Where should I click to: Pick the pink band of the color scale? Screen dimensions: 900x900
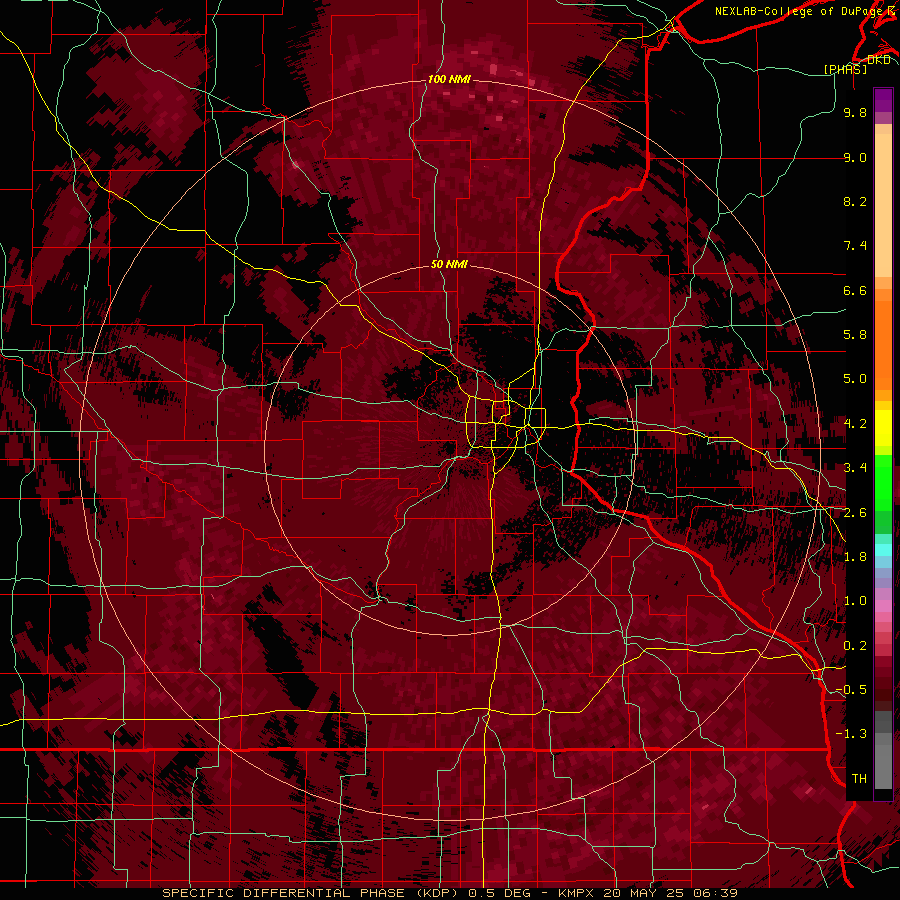(x=883, y=606)
